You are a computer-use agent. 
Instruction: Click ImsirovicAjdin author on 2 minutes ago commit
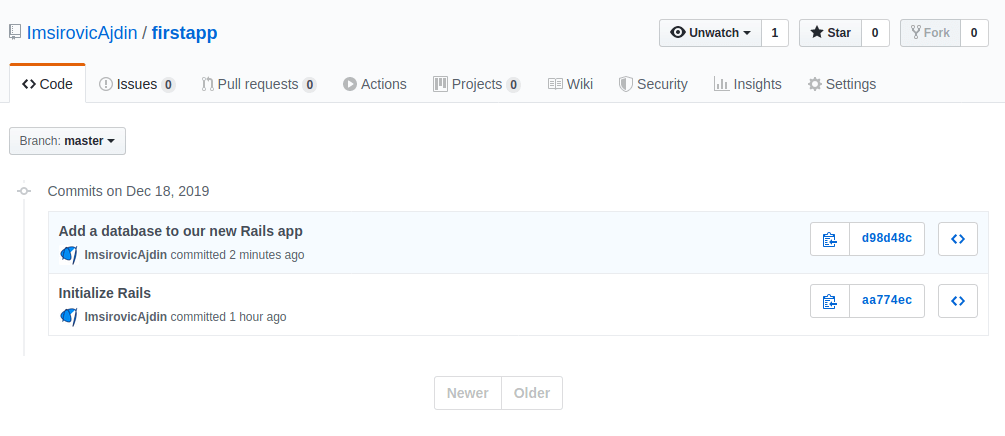[x=126, y=255]
